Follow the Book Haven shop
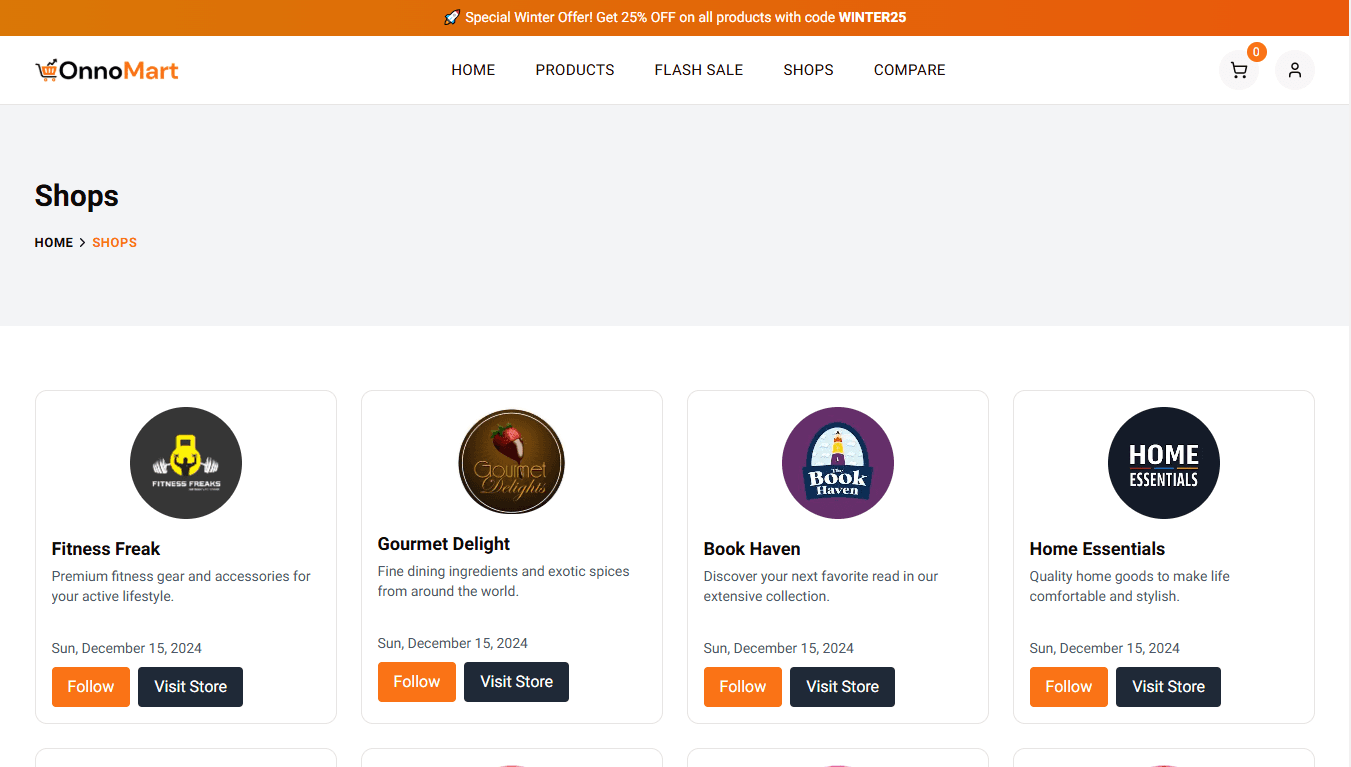 (743, 687)
